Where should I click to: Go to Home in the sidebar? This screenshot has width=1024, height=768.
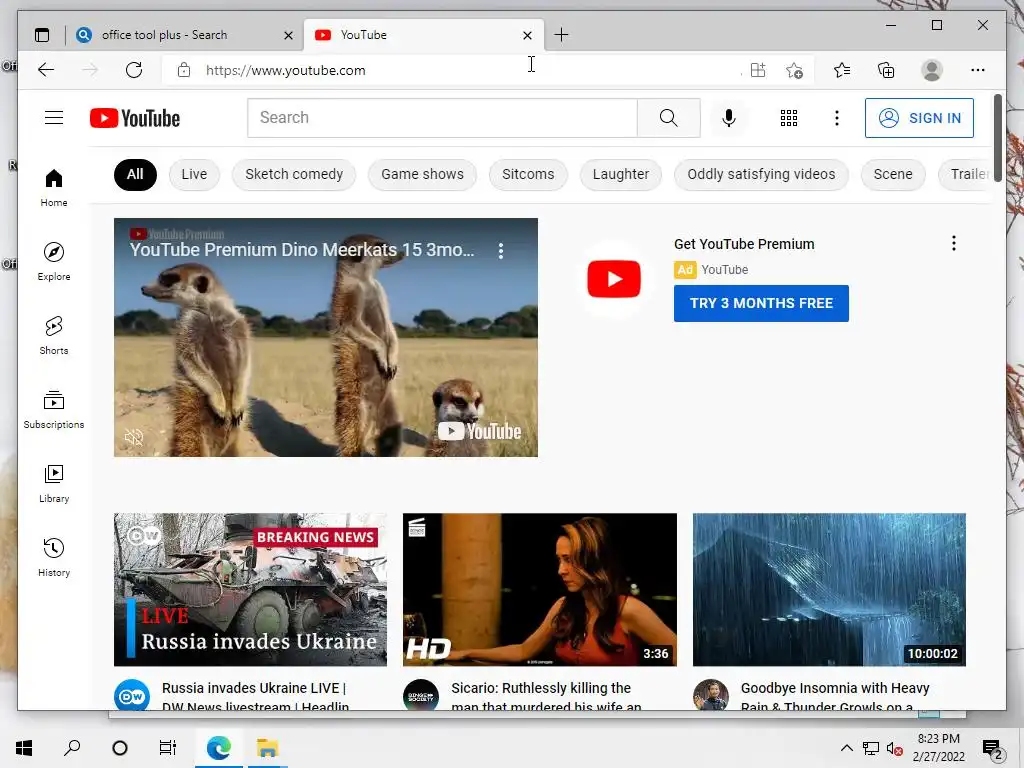tap(54, 188)
